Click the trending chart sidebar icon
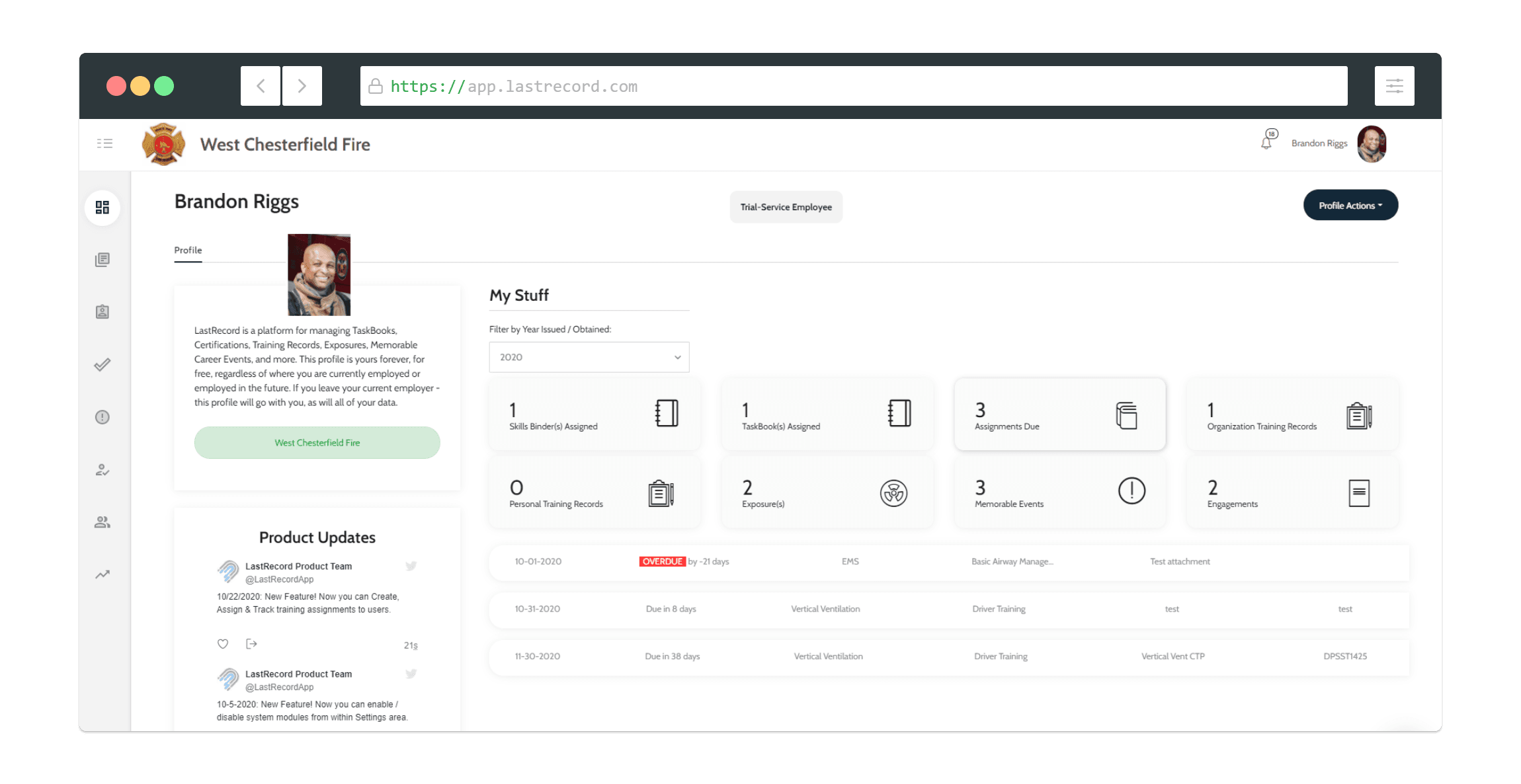Viewport: 1521px width, 784px height. tap(103, 574)
